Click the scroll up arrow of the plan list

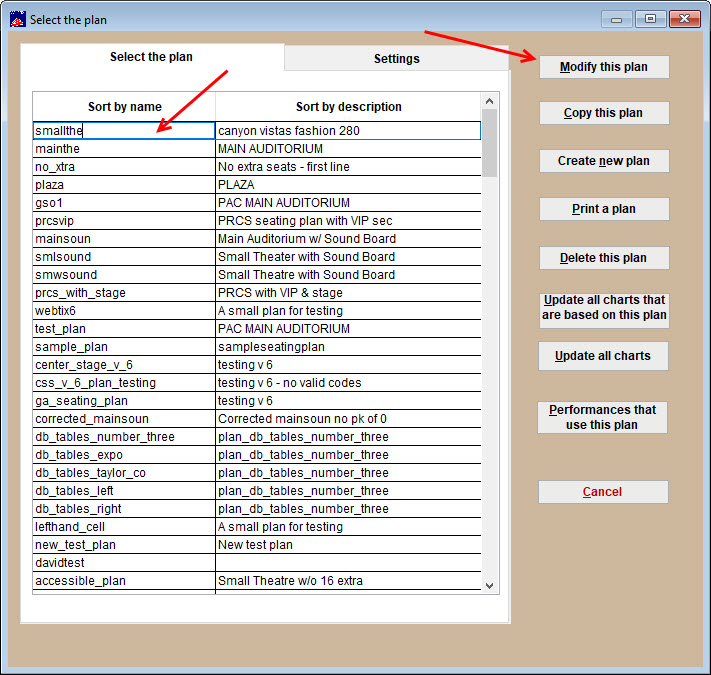tap(489, 101)
